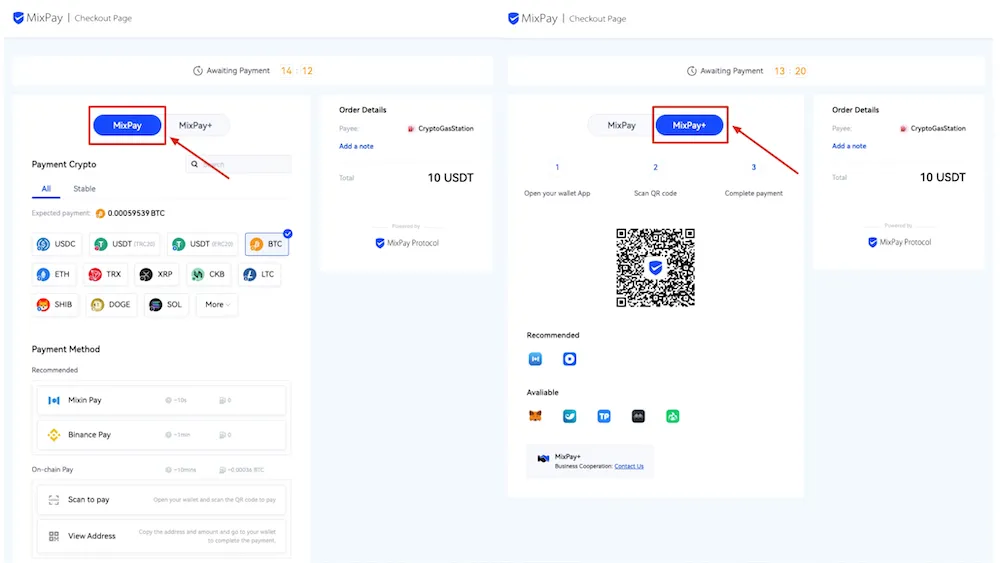Choose TRX as payment crypto
Image resolution: width=1000 pixels, height=563 pixels.
coord(105,274)
